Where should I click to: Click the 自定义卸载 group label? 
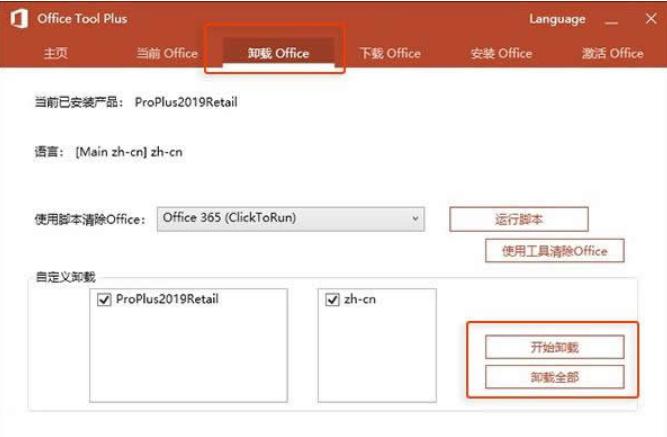click(66, 277)
